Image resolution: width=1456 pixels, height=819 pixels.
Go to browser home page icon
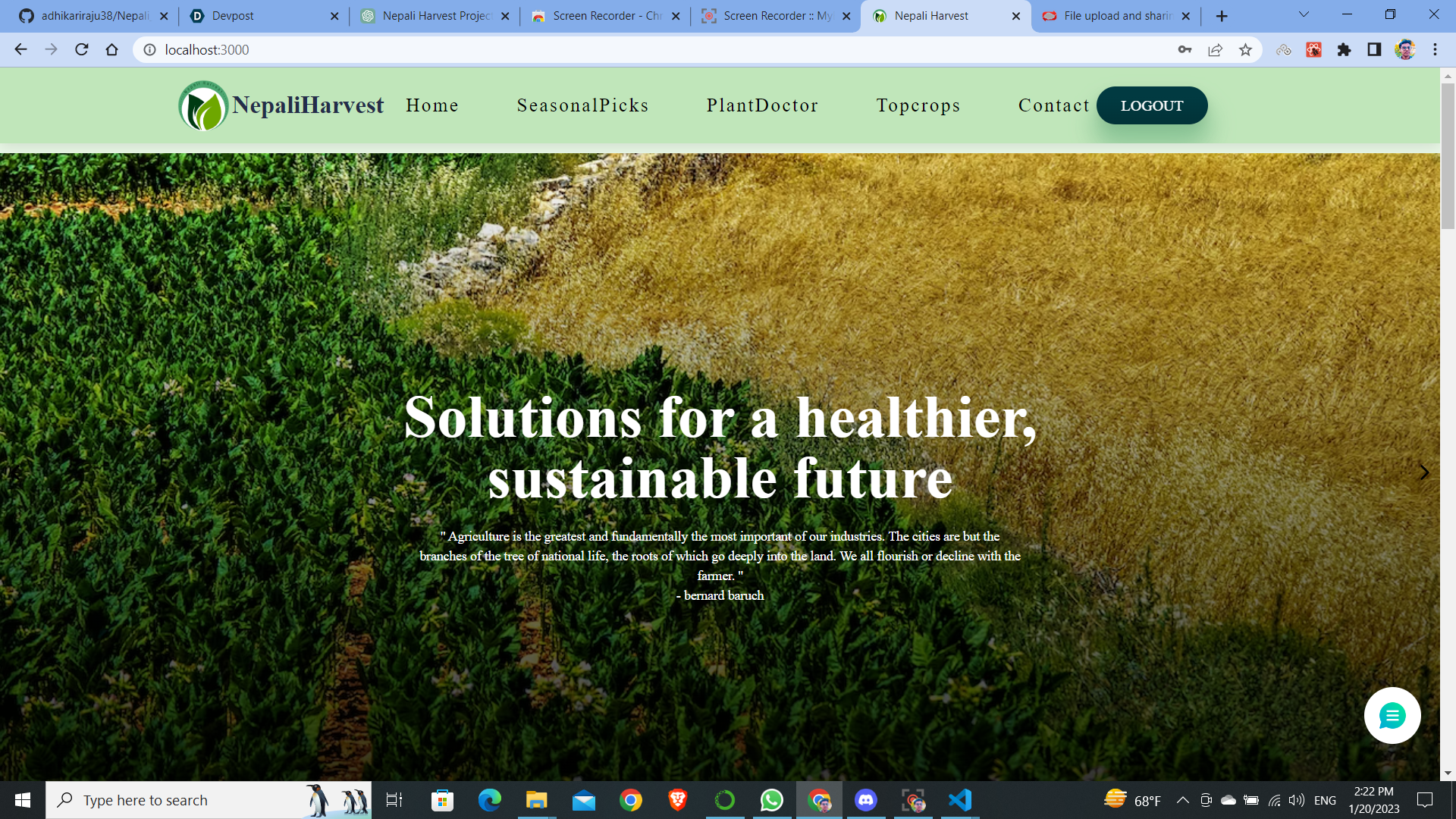tap(112, 50)
